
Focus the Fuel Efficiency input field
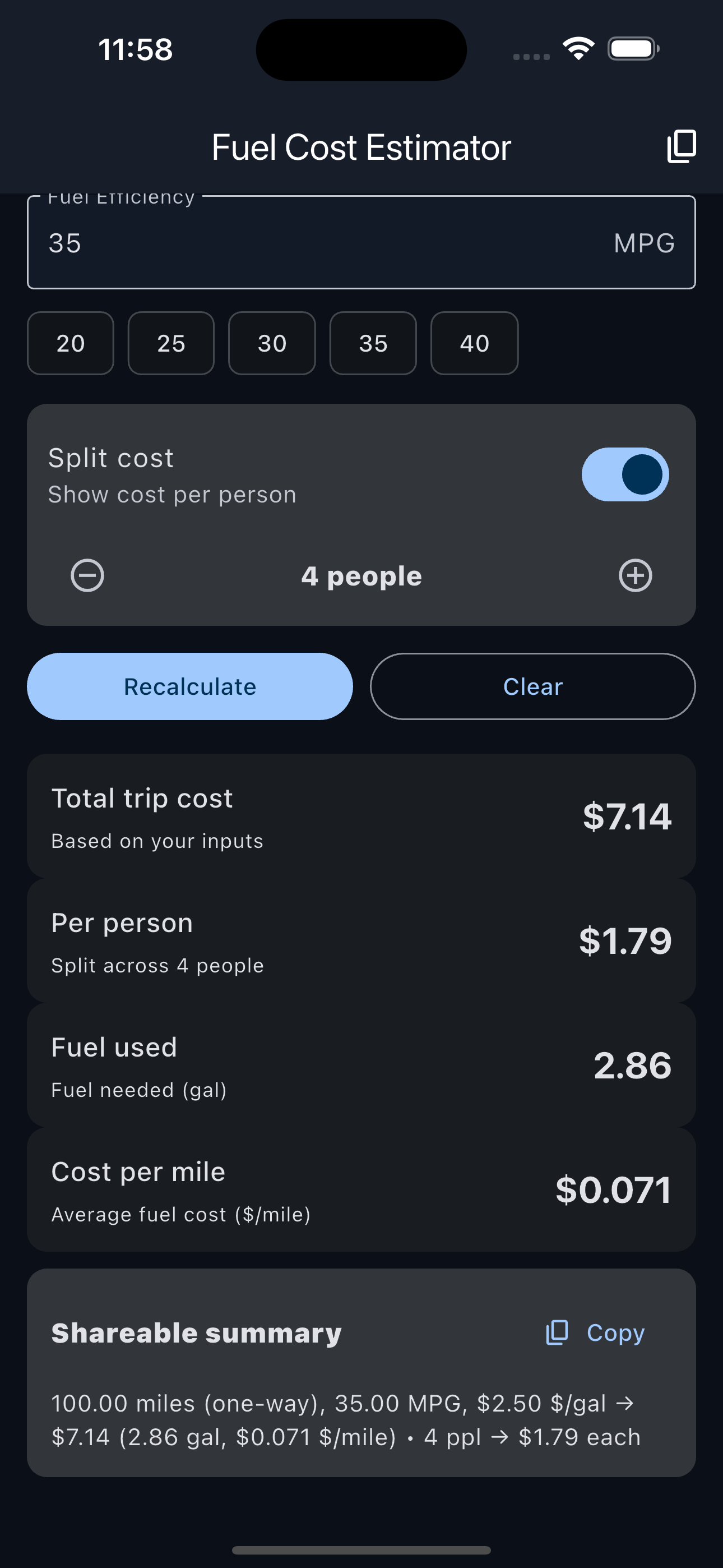click(328, 243)
